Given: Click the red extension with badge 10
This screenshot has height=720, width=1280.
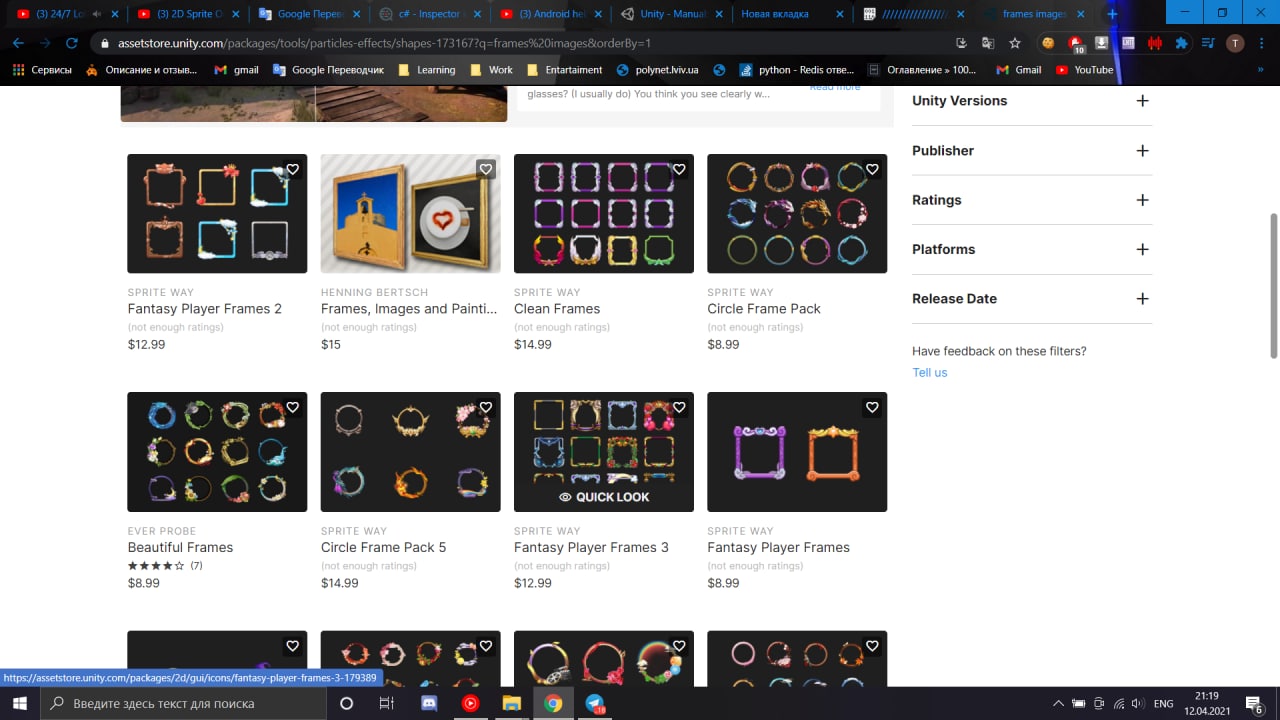Looking at the screenshot, I should [x=1076, y=44].
